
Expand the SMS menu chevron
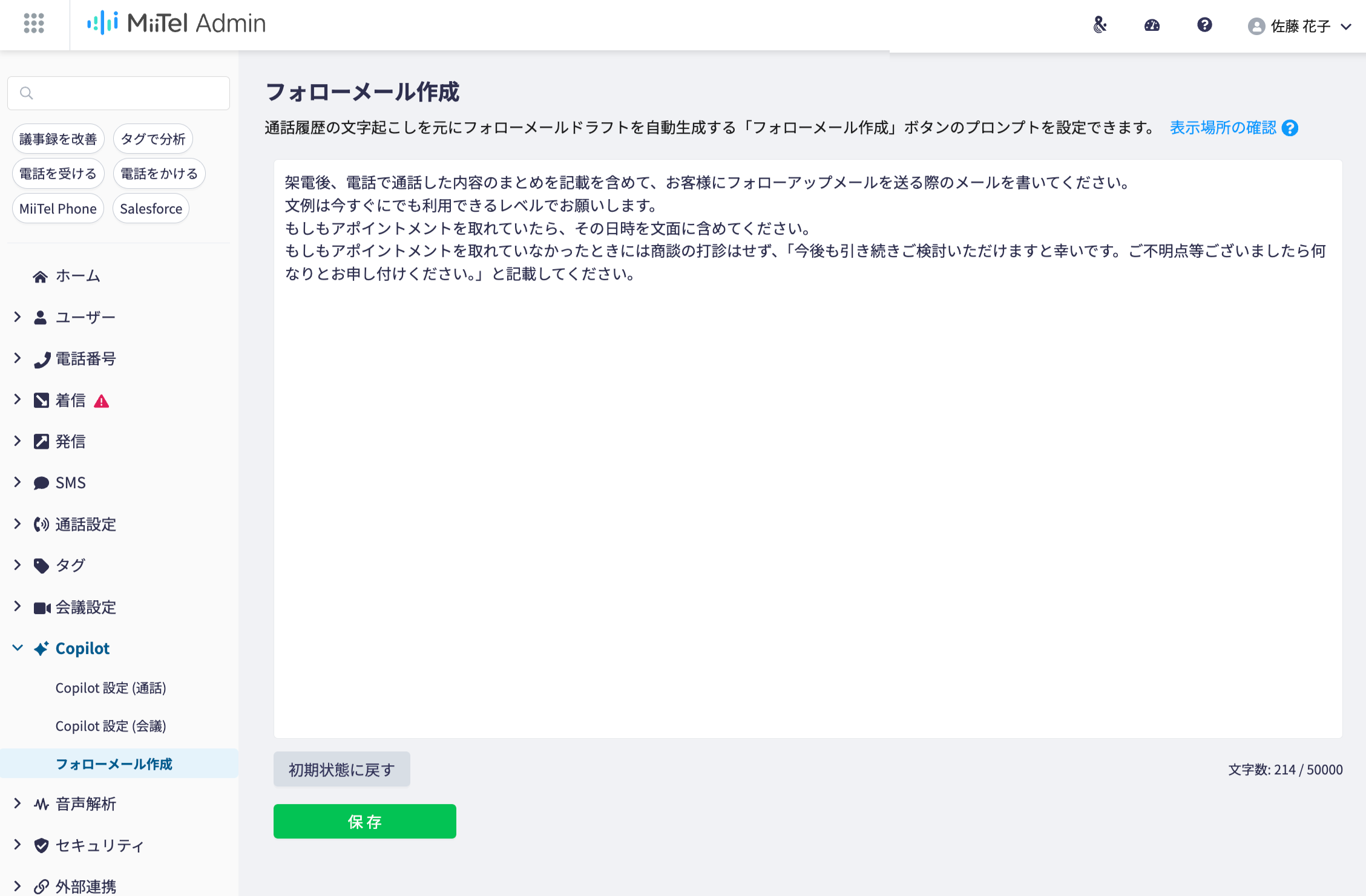pos(18,482)
